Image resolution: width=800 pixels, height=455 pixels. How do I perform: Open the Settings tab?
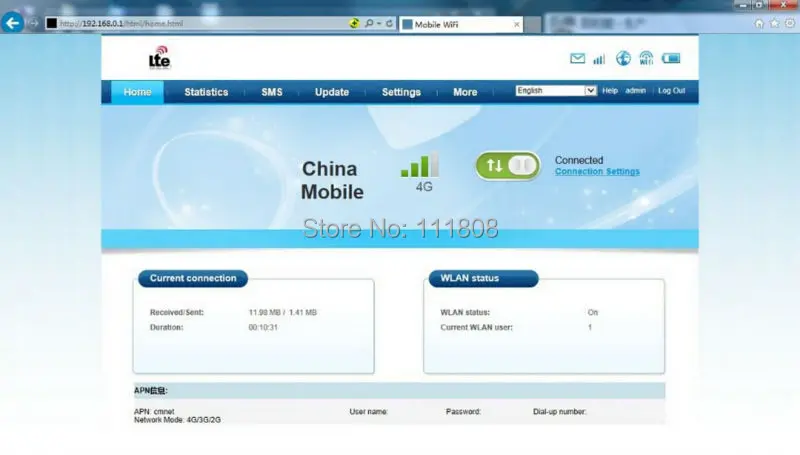point(402,92)
